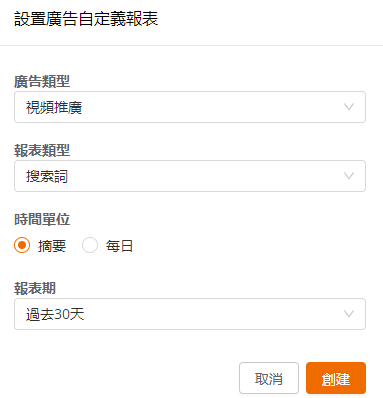Open the 廣告類型 dropdown field
Viewport: 383px width, 398px height.
[190, 107]
